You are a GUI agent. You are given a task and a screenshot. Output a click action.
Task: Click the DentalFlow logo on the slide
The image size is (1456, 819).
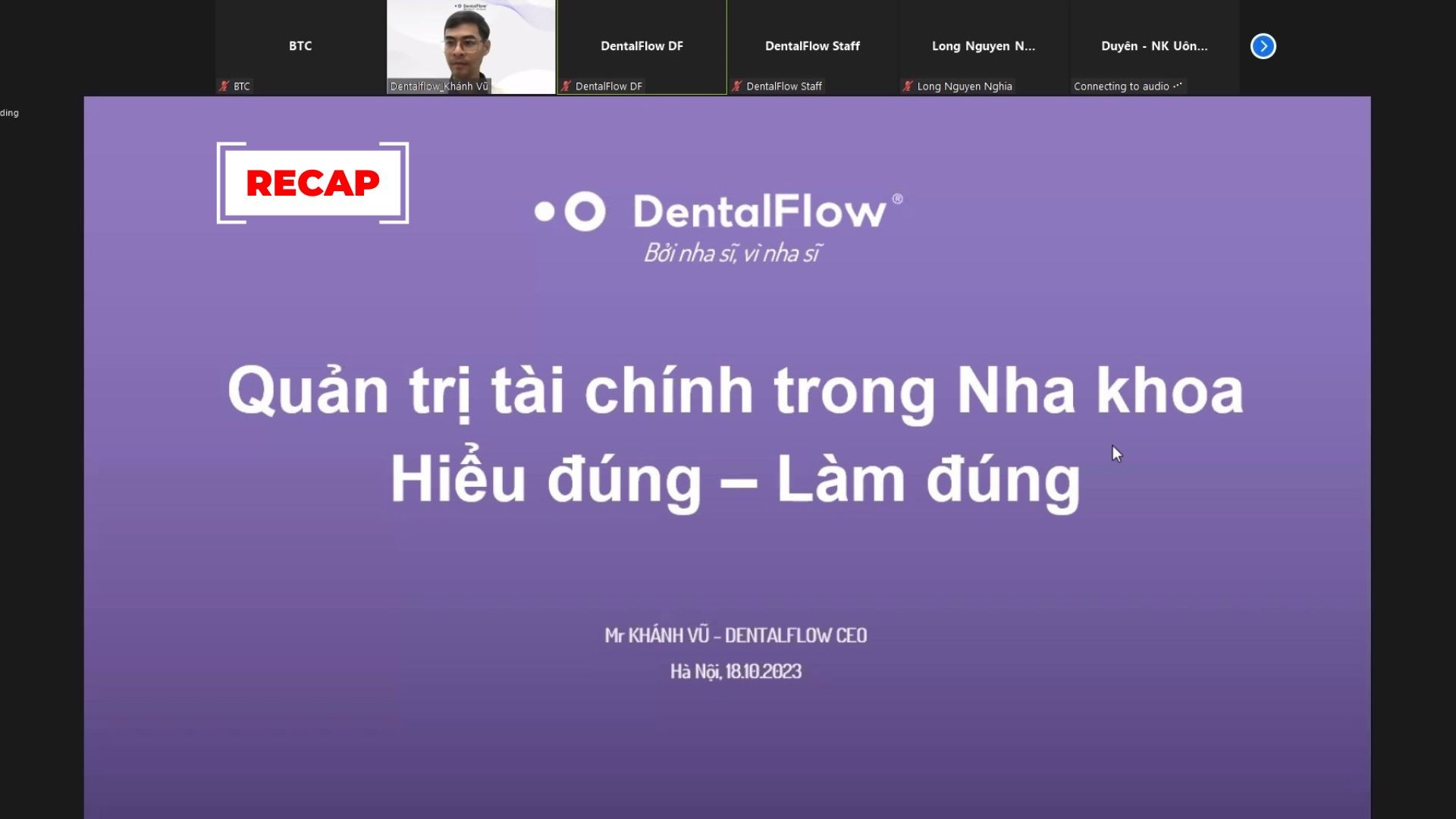tap(719, 211)
